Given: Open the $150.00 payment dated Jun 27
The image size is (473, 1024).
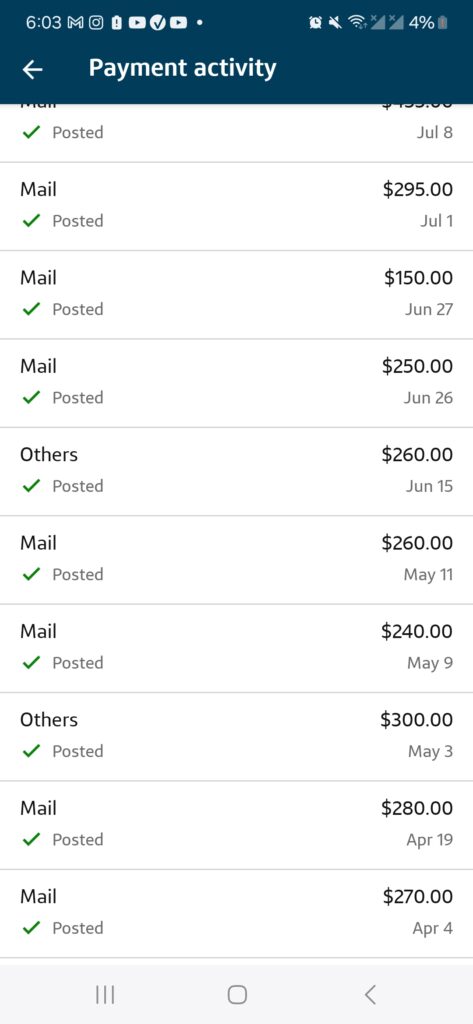Looking at the screenshot, I should point(236,295).
